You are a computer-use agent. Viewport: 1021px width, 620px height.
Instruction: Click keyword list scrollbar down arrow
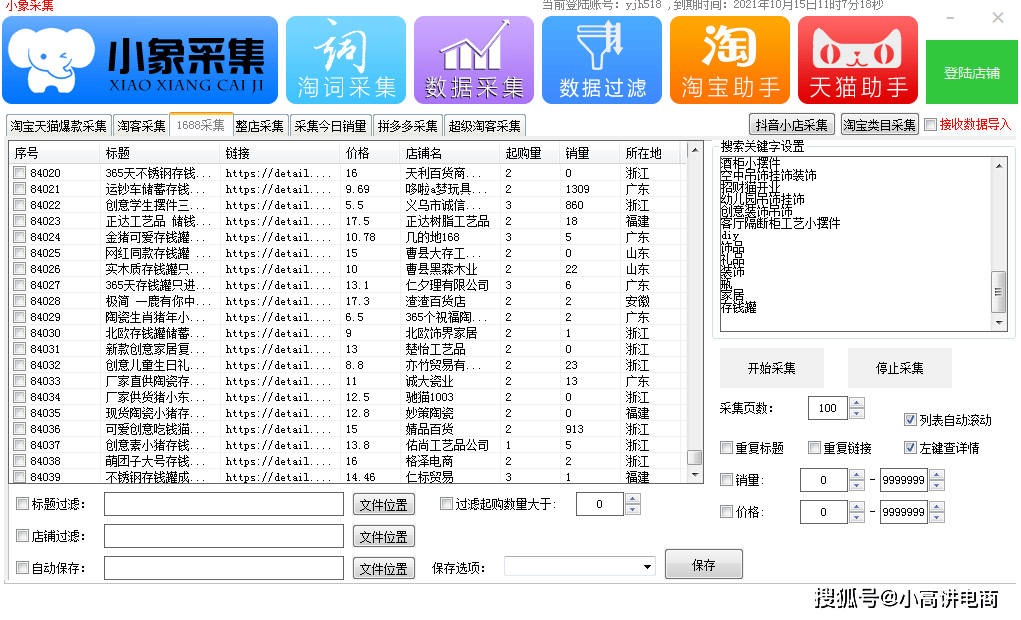coord(999,323)
